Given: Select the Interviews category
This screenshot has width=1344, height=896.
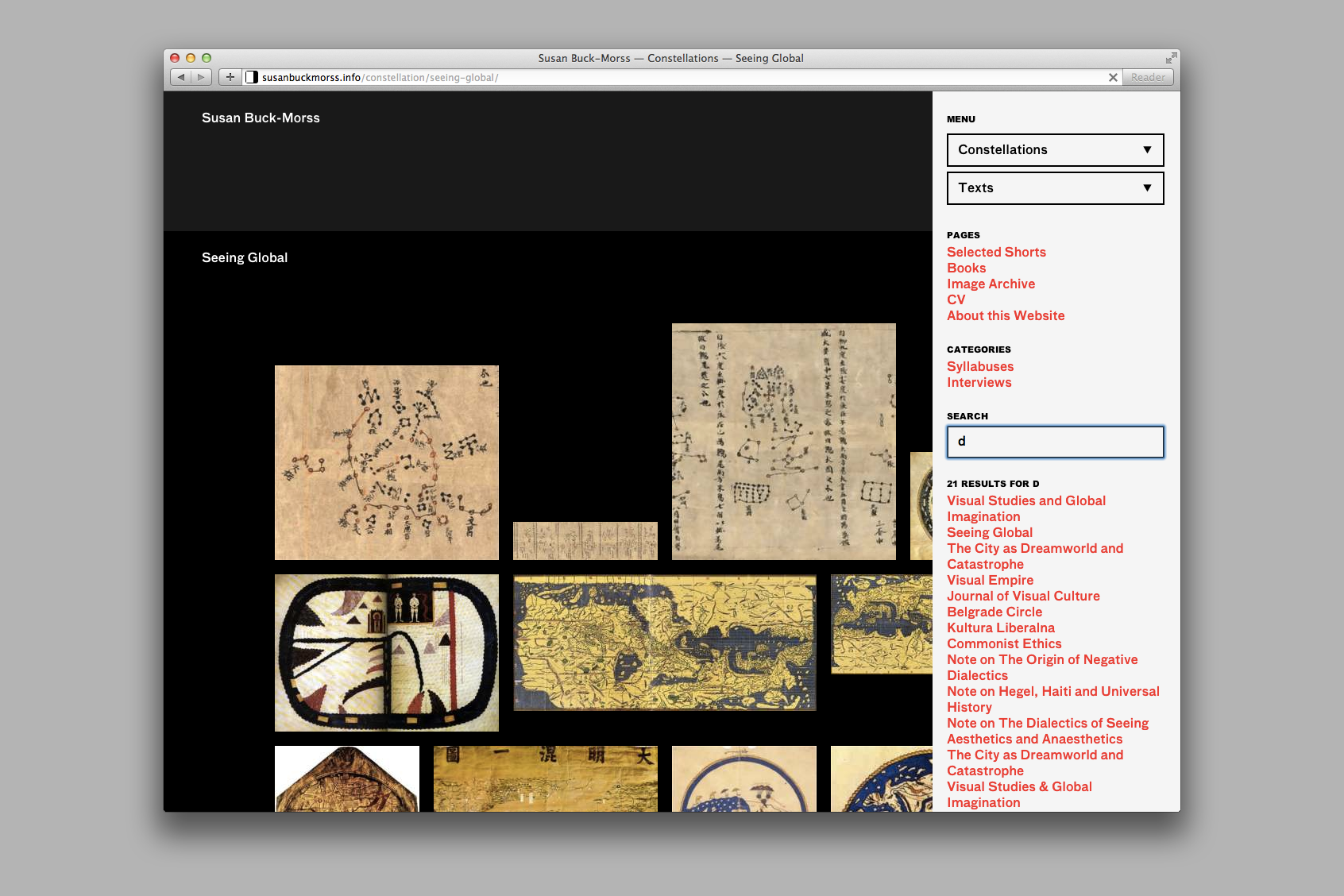Looking at the screenshot, I should (x=979, y=382).
